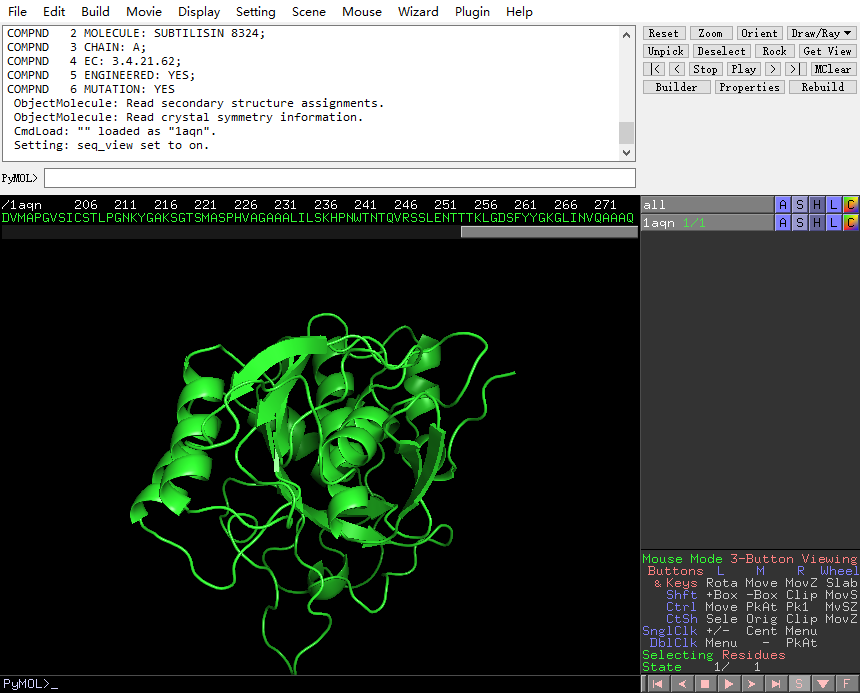The image size is (860, 693).
Task: Jump to last frame using bottom bar icon
Action: click(776, 684)
